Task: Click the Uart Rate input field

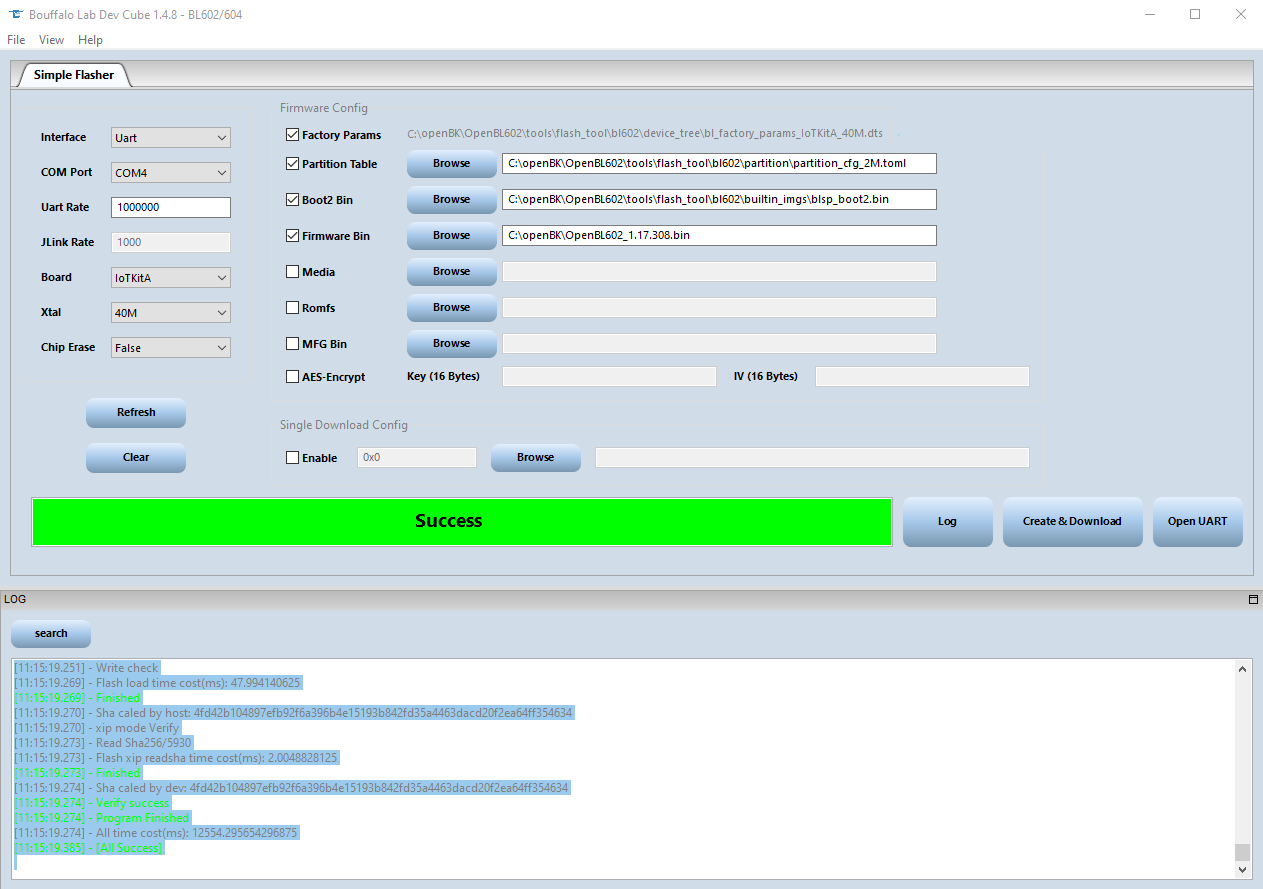Action: (x=171, y=207)
